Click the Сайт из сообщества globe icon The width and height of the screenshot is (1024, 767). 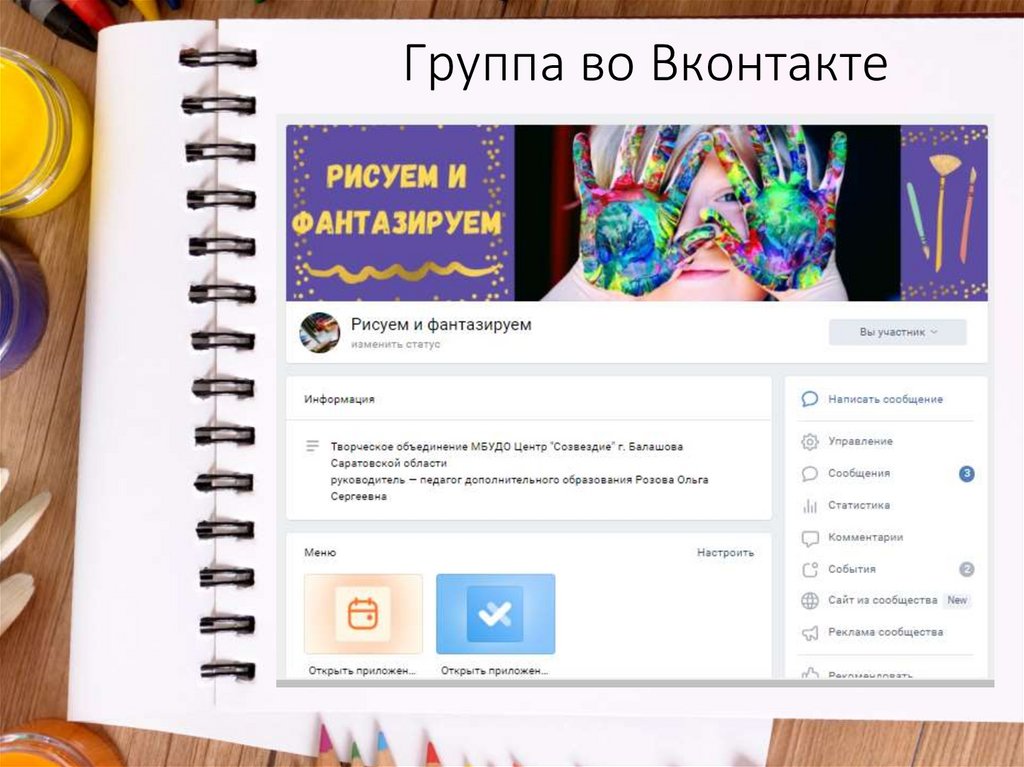[810, 600]
